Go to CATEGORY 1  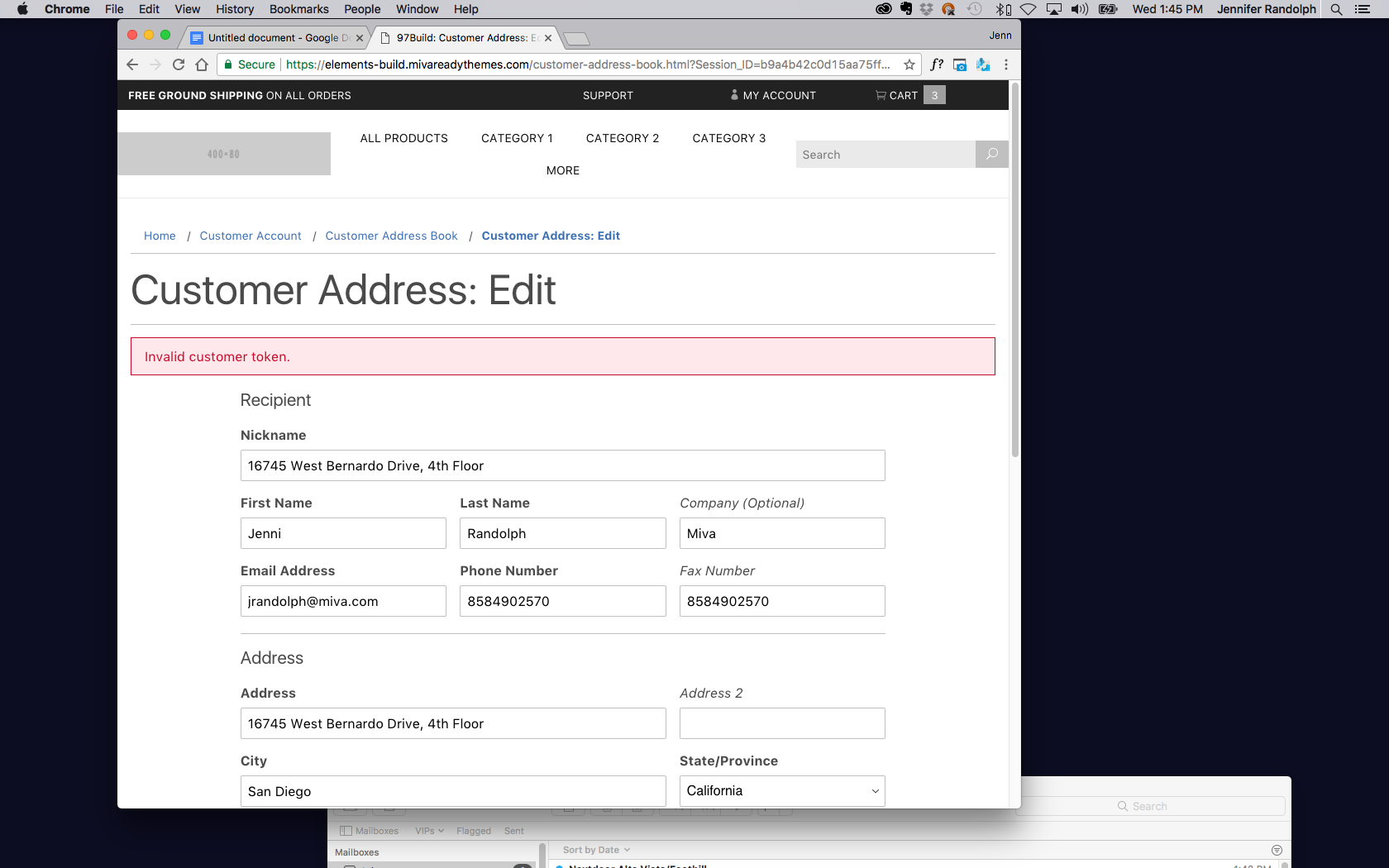click(x=517, y=138)
